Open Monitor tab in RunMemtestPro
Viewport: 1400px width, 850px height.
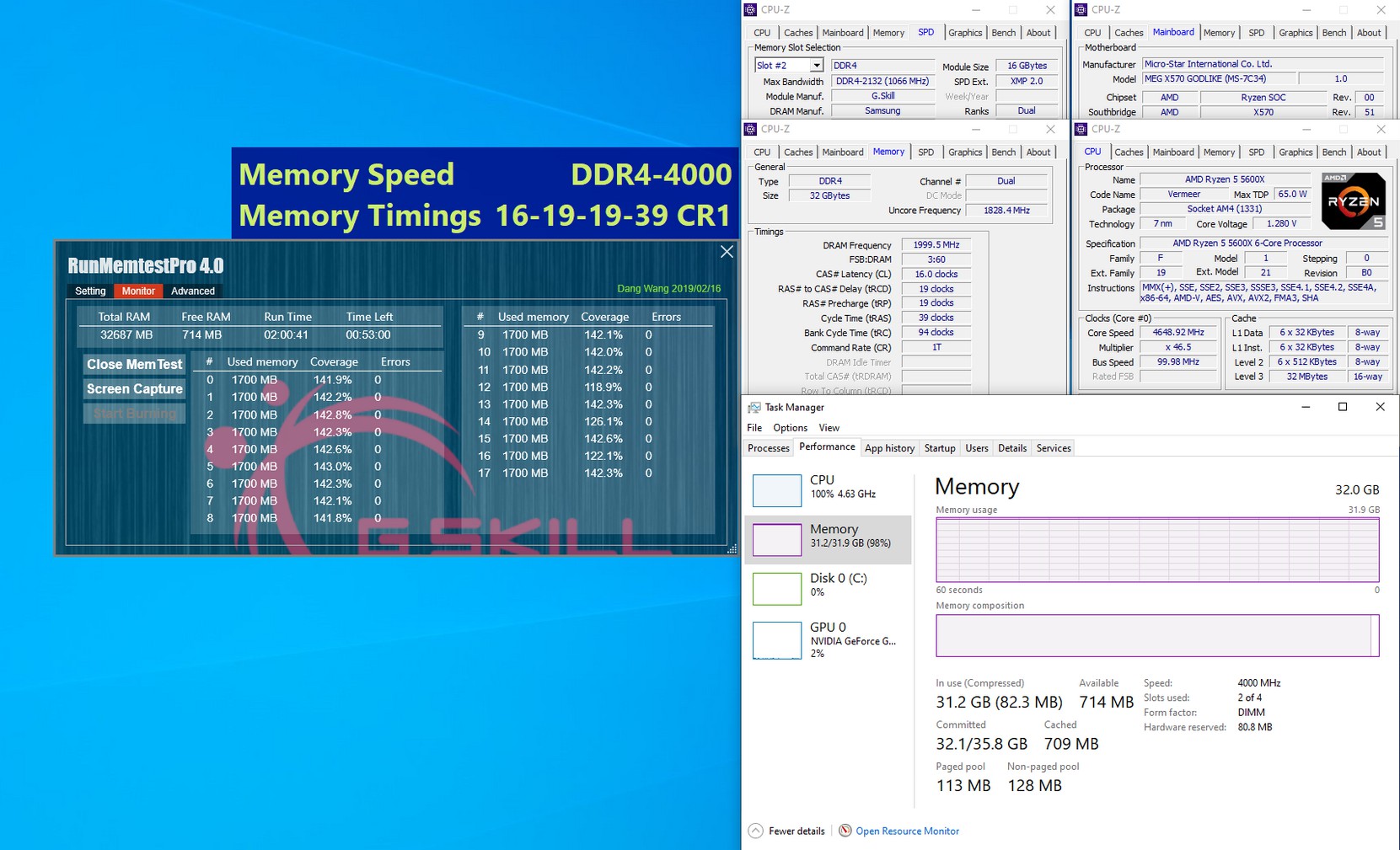pyautogui.click(x=138, y=291)
